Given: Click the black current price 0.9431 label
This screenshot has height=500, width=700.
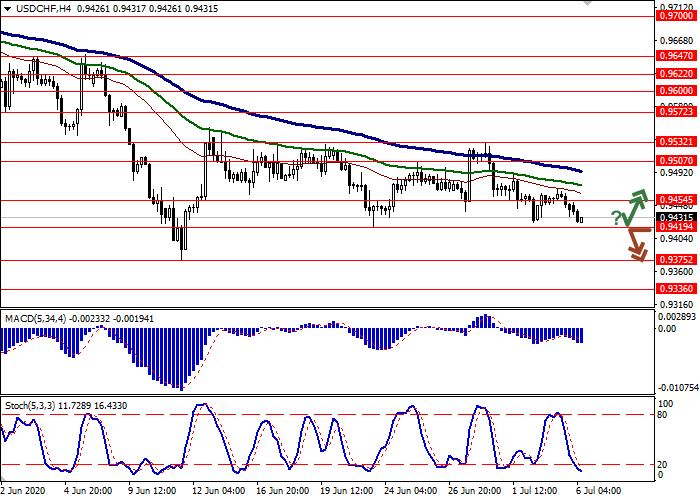Looking at the screenshot, I should (x=676, y=217).
